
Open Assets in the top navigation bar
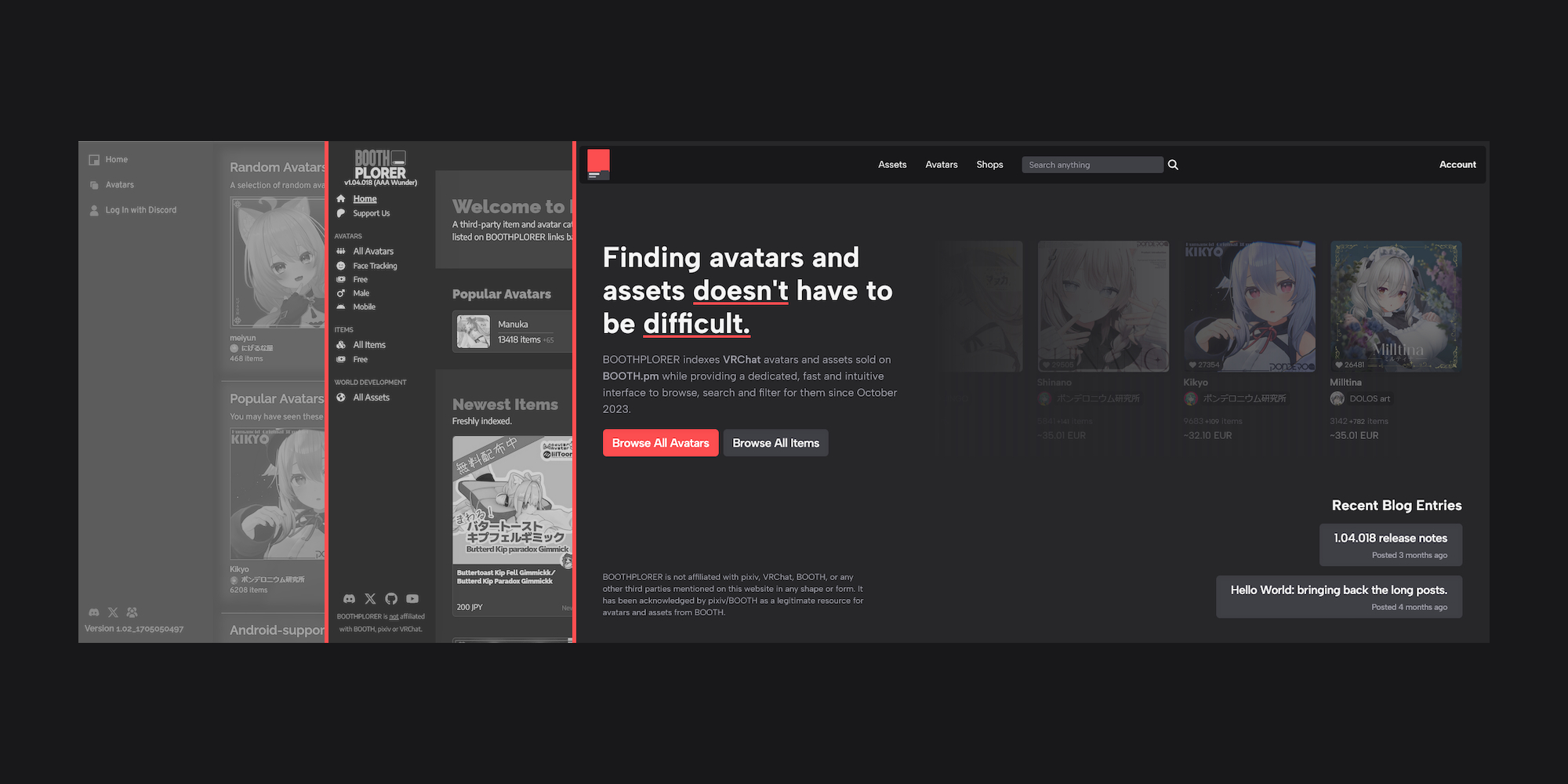892,165
